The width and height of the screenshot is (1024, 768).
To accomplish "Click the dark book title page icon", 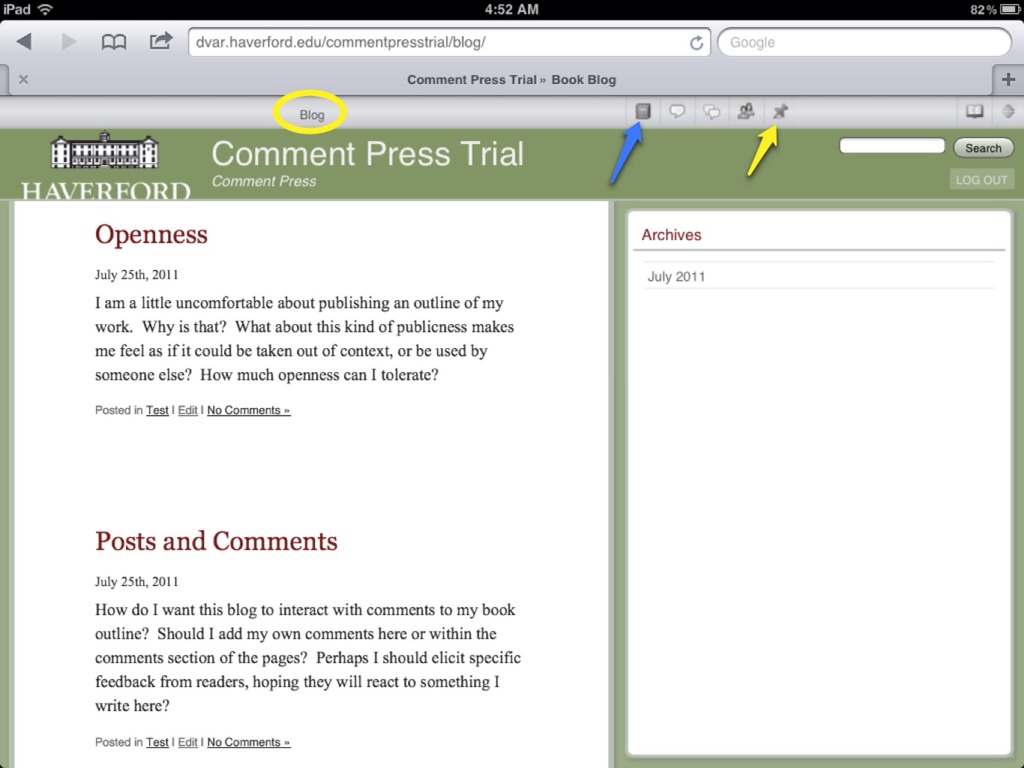I will pos(643,111).
